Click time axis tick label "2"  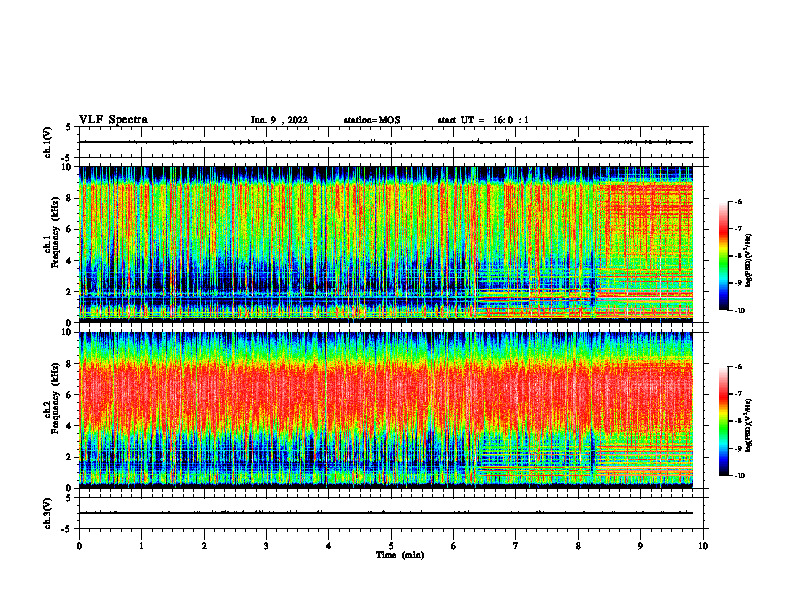(204, 546)
